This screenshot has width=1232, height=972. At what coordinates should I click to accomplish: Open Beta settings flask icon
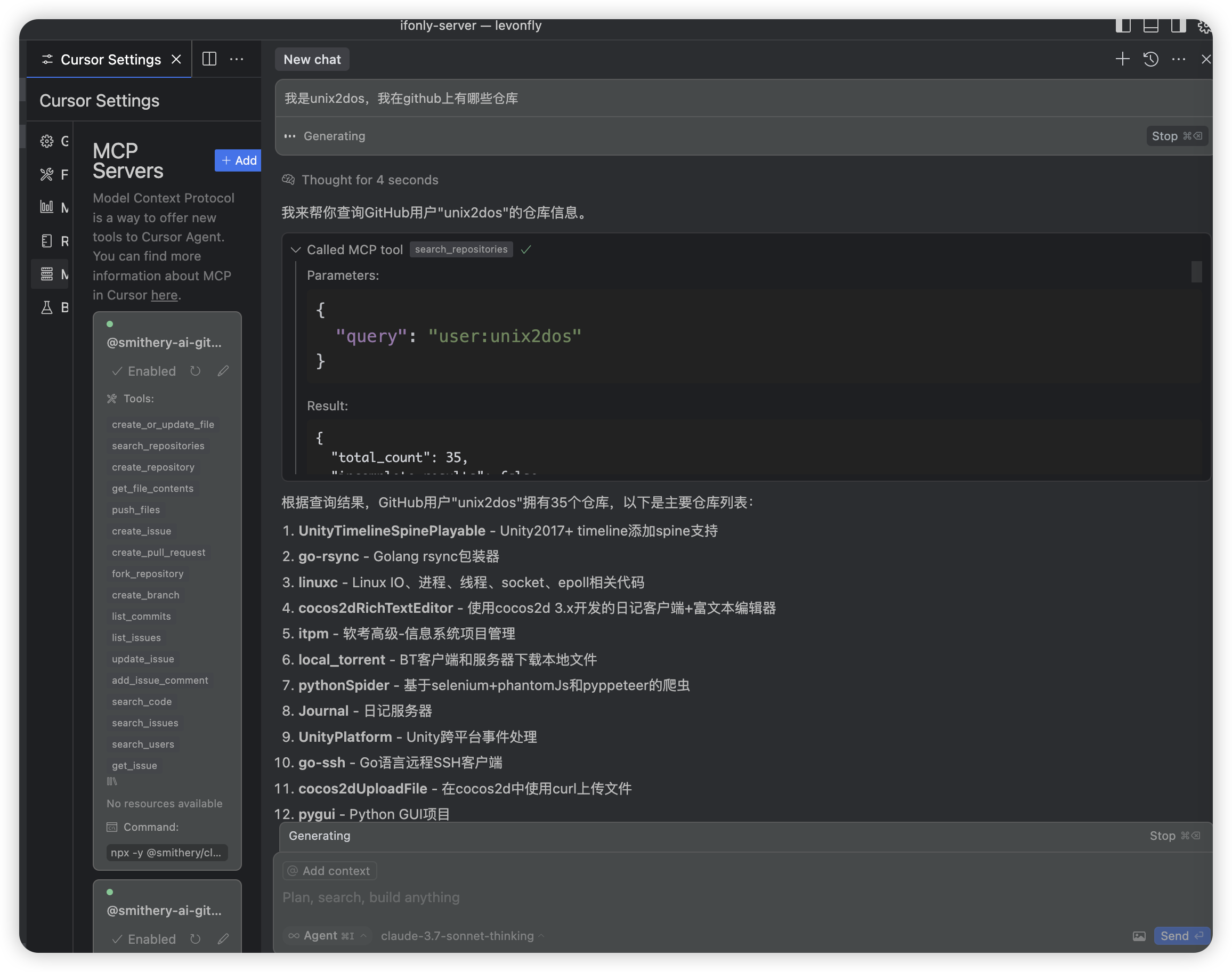[47, 307]
